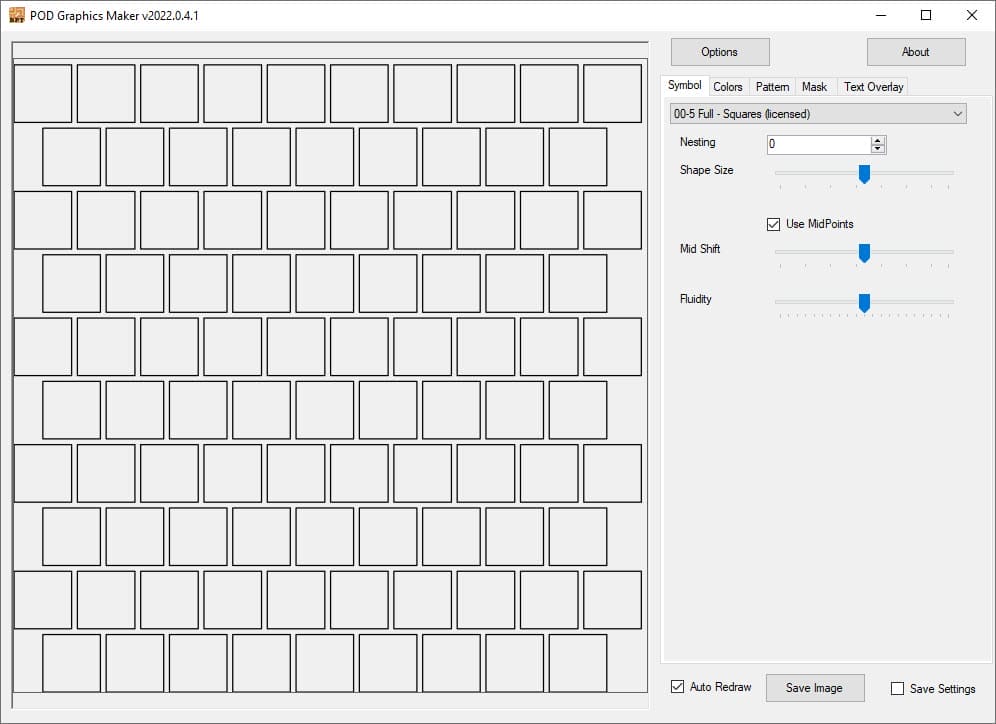This screenshot has width=996, height=724.
Task: Toggle the Use MidPoints checkbox
Action: tap(773, 224)
